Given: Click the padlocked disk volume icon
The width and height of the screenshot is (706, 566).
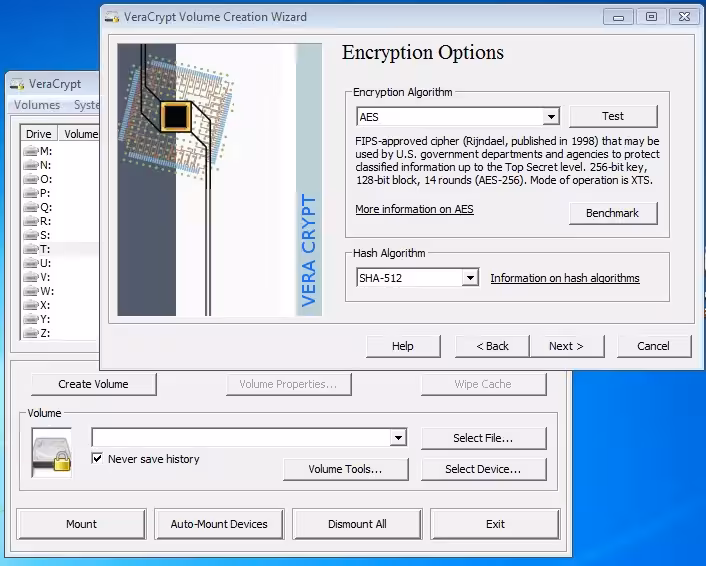Looking at the screenshot, I should (52, 453).
